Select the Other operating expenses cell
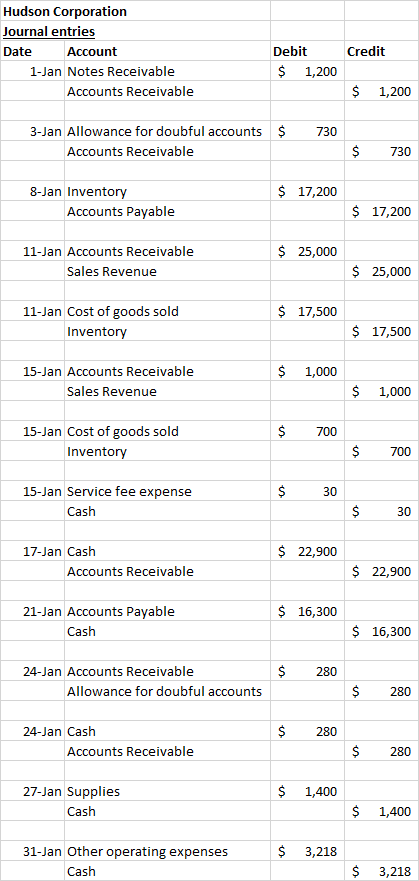 pyautogui.click(x=167, y=853)
